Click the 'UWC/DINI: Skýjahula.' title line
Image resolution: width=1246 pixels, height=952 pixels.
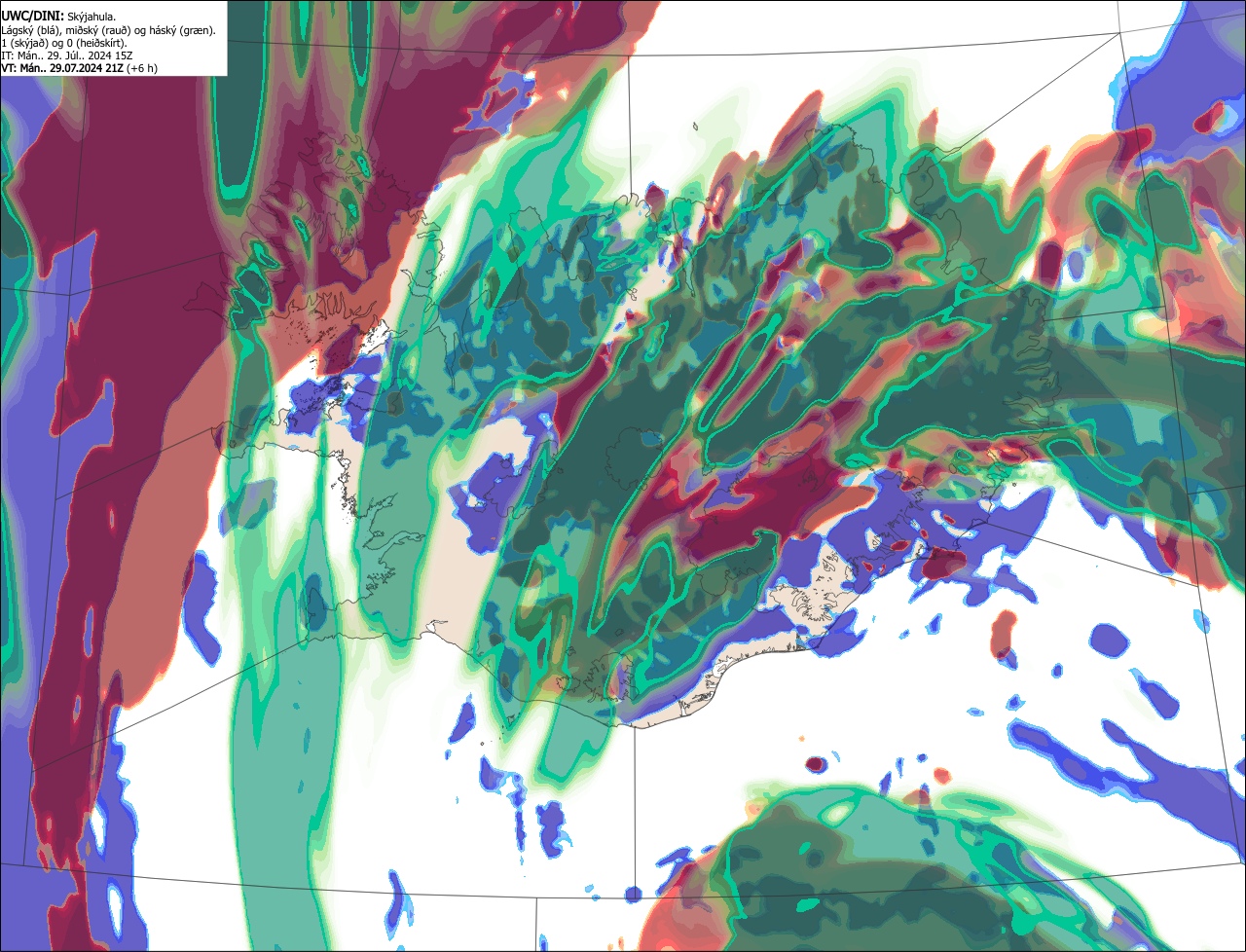point(58,17)
